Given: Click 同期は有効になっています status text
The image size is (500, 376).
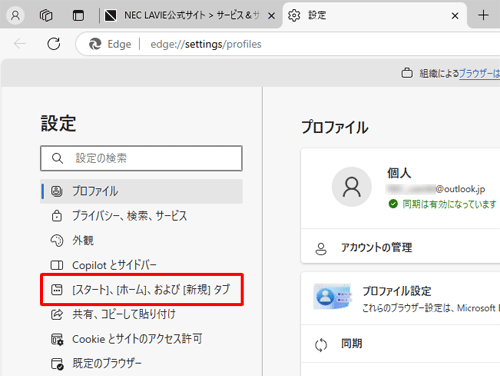Looking at the screenshot, I should 449,204.
